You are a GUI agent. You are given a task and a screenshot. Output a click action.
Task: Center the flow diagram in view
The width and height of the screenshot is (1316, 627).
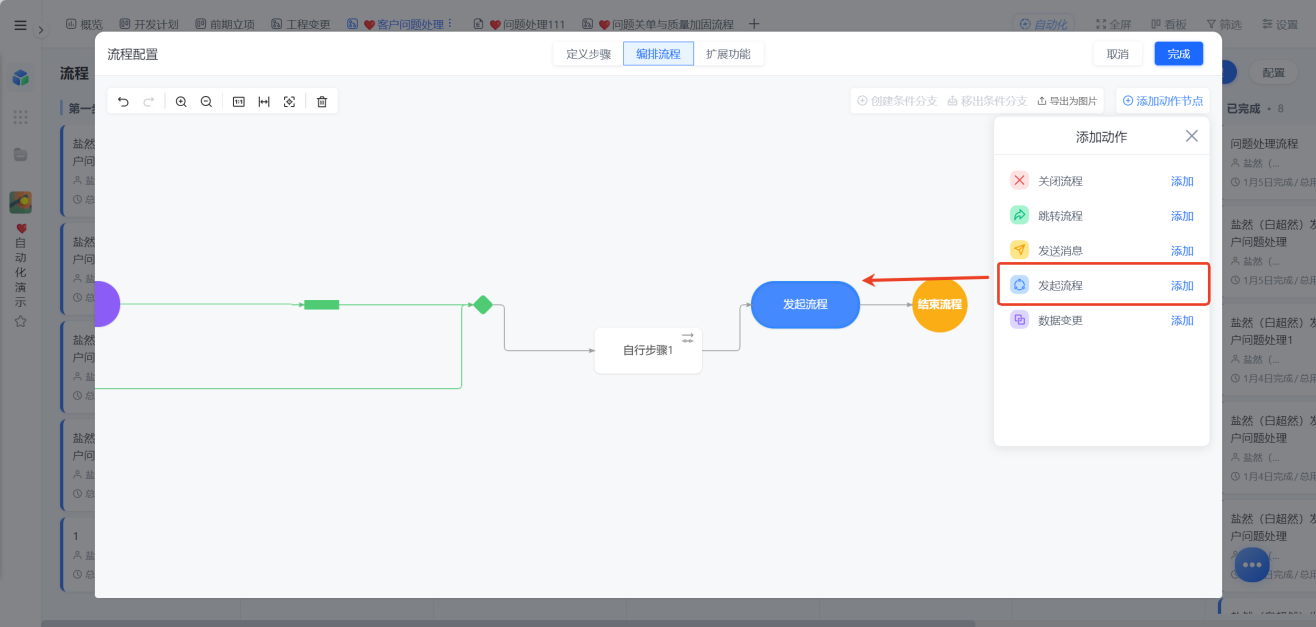click(289, 101)
